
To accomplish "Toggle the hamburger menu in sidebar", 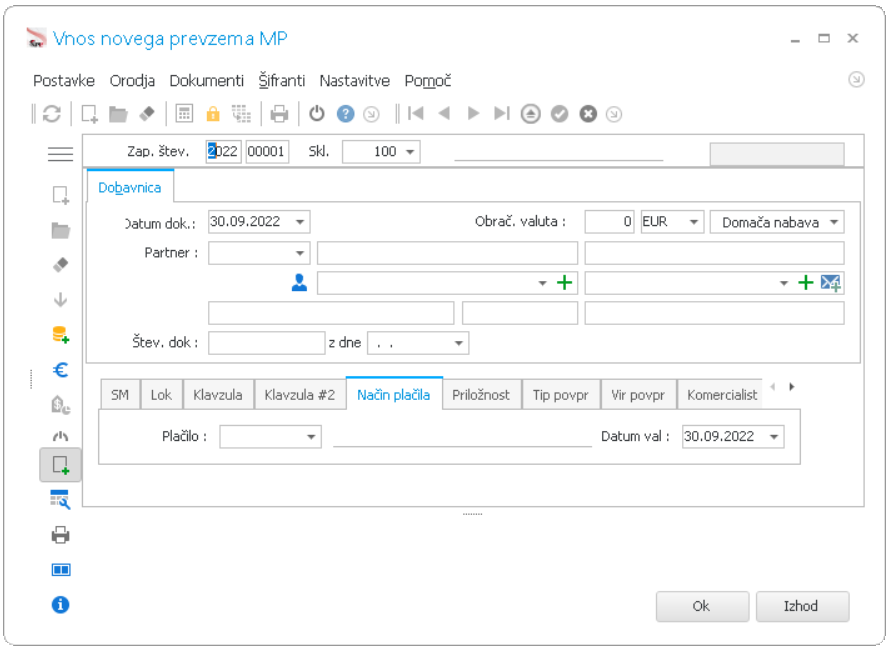I will [x=60, y=154].
